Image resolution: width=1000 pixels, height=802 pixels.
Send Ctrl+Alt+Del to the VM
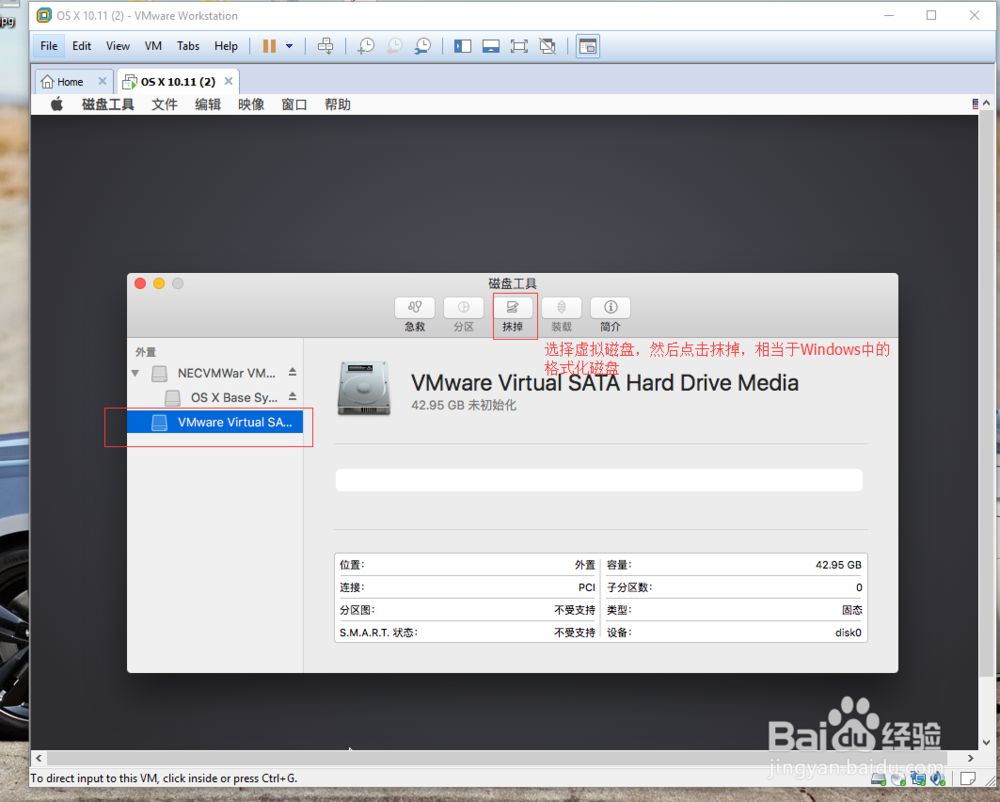(x=325, y=46)
